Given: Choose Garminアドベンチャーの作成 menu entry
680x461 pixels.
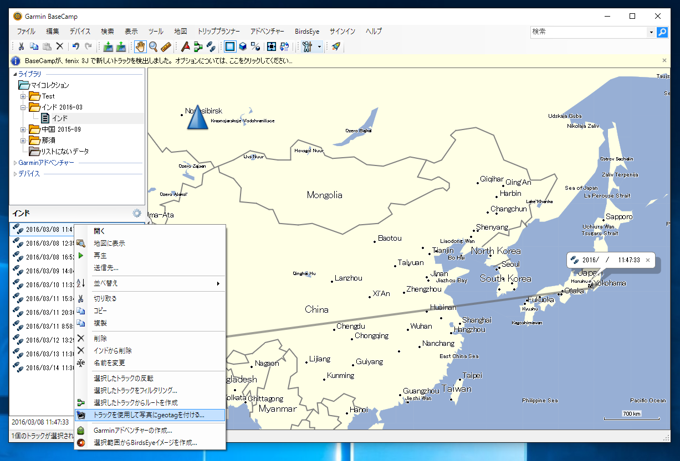Looking at the screenshot, I should pyautogui.click(x=150, y=431).
